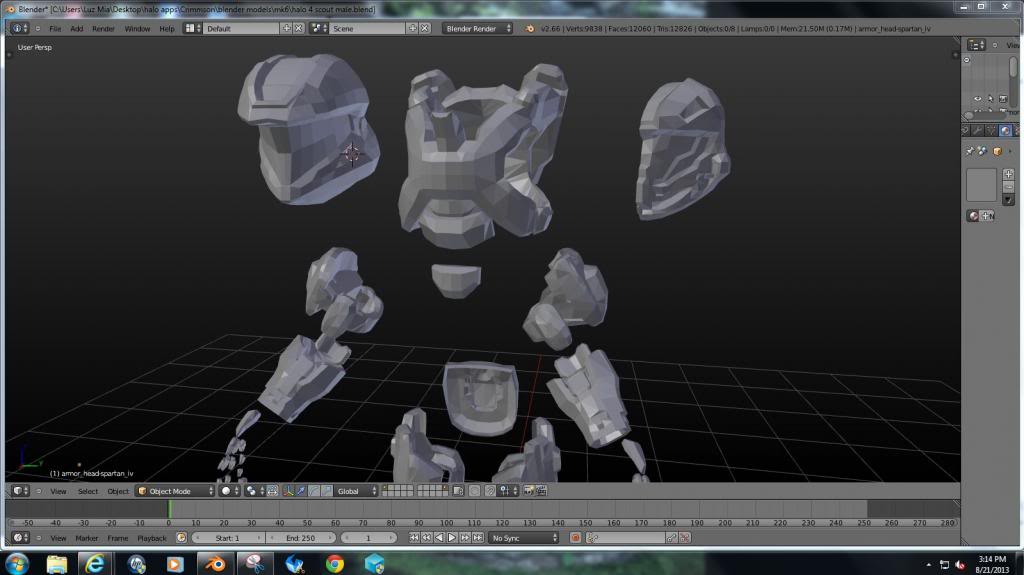Open the 3D View editor type selector
The width and height of the screenshot is (1024, 575).
point(21,491)
